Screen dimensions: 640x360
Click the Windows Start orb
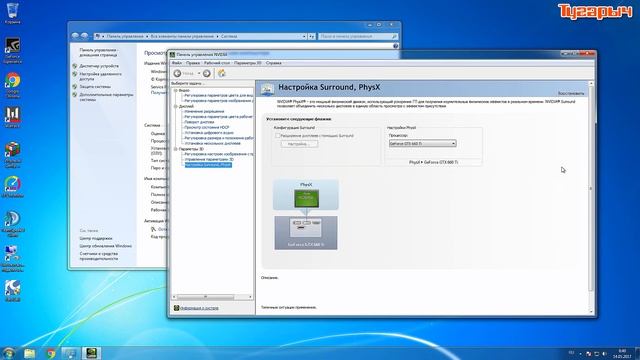coord(8,353)
